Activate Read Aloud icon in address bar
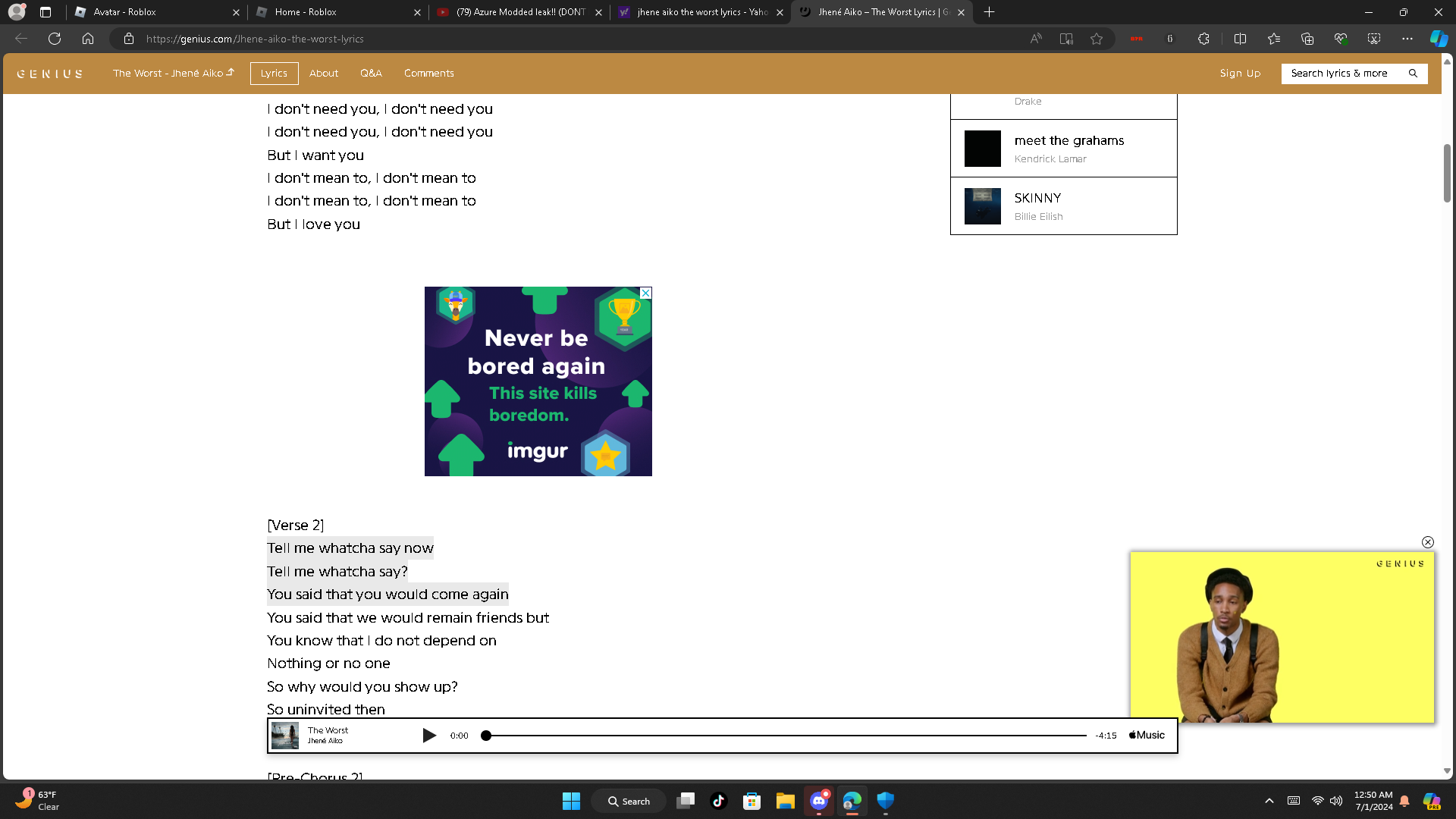1456x819 pixels. coord(1036,39)
